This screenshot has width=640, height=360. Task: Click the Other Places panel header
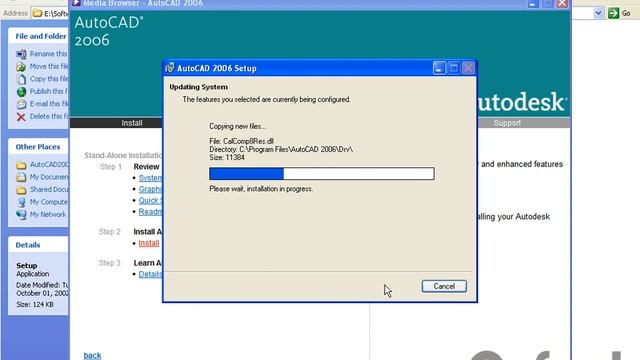(38, 147)
